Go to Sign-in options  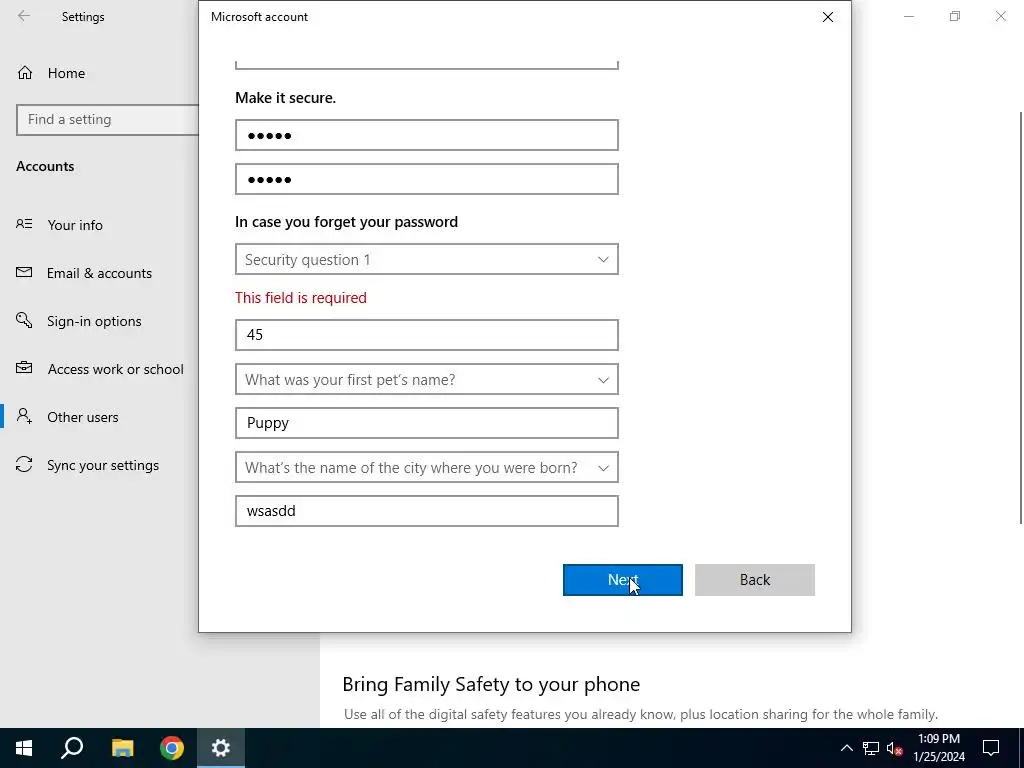[94, 321]
